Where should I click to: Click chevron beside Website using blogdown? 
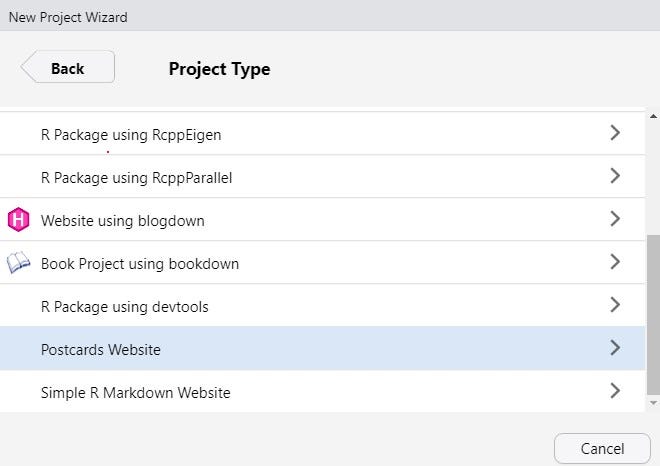(x=615, y=219)
